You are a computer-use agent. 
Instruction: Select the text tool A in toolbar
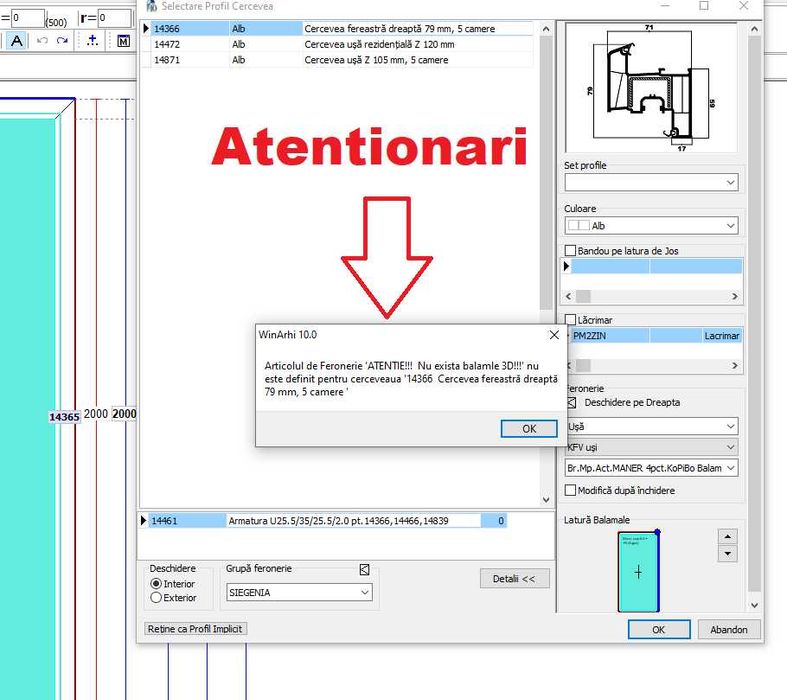tap(17, 41)
